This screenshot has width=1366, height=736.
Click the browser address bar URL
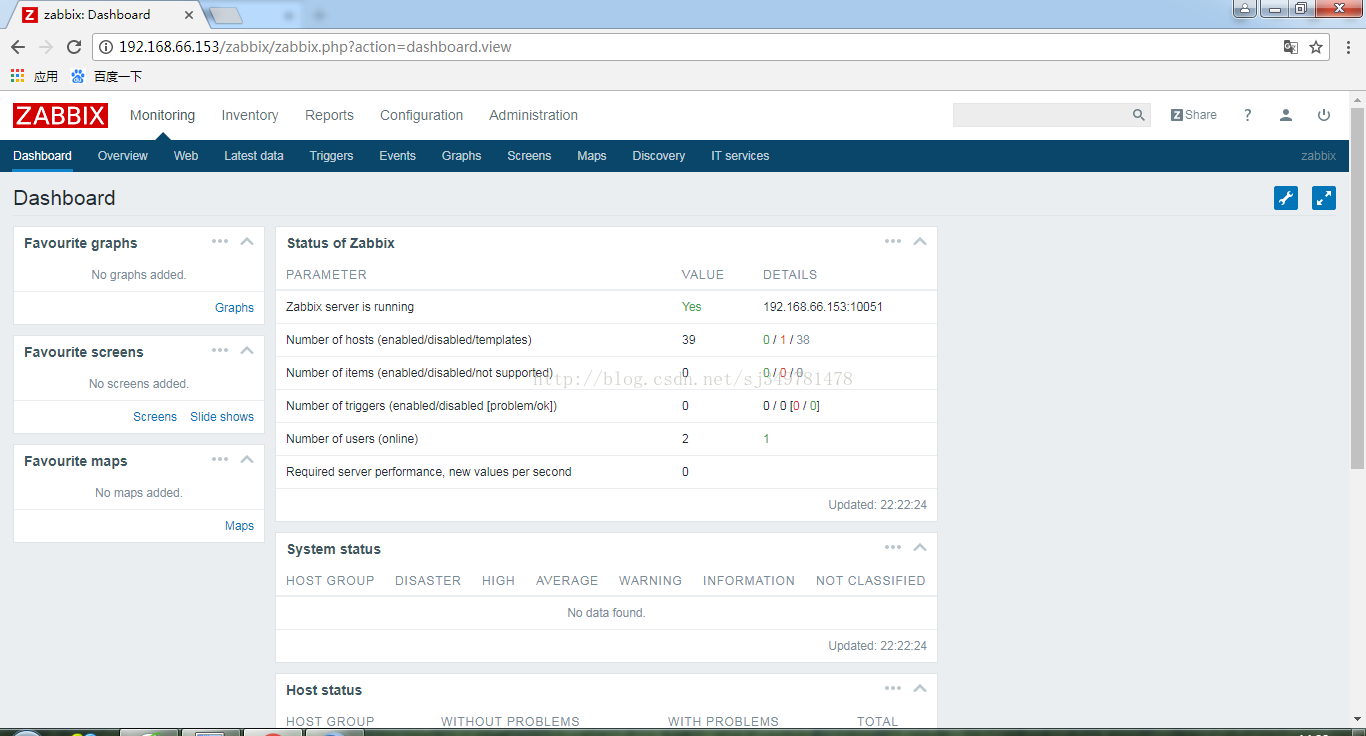315,47
